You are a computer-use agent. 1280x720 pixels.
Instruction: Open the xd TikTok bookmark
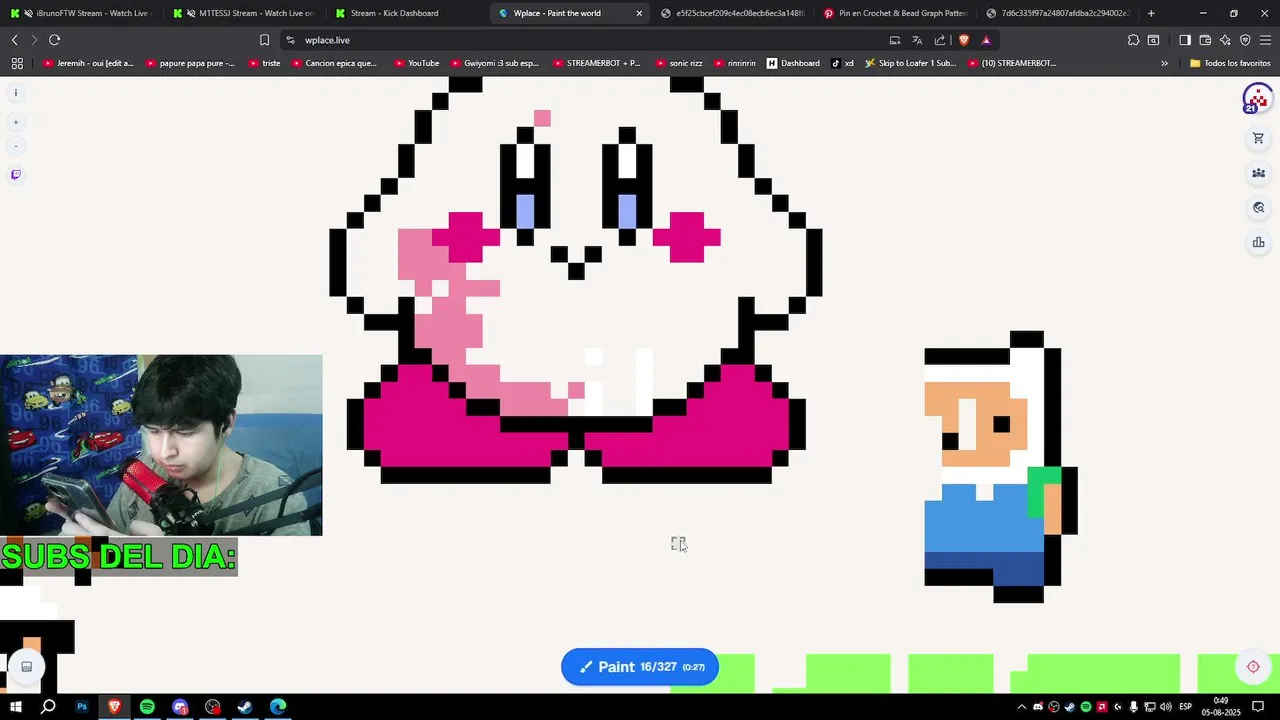click(x=843, y=63)
